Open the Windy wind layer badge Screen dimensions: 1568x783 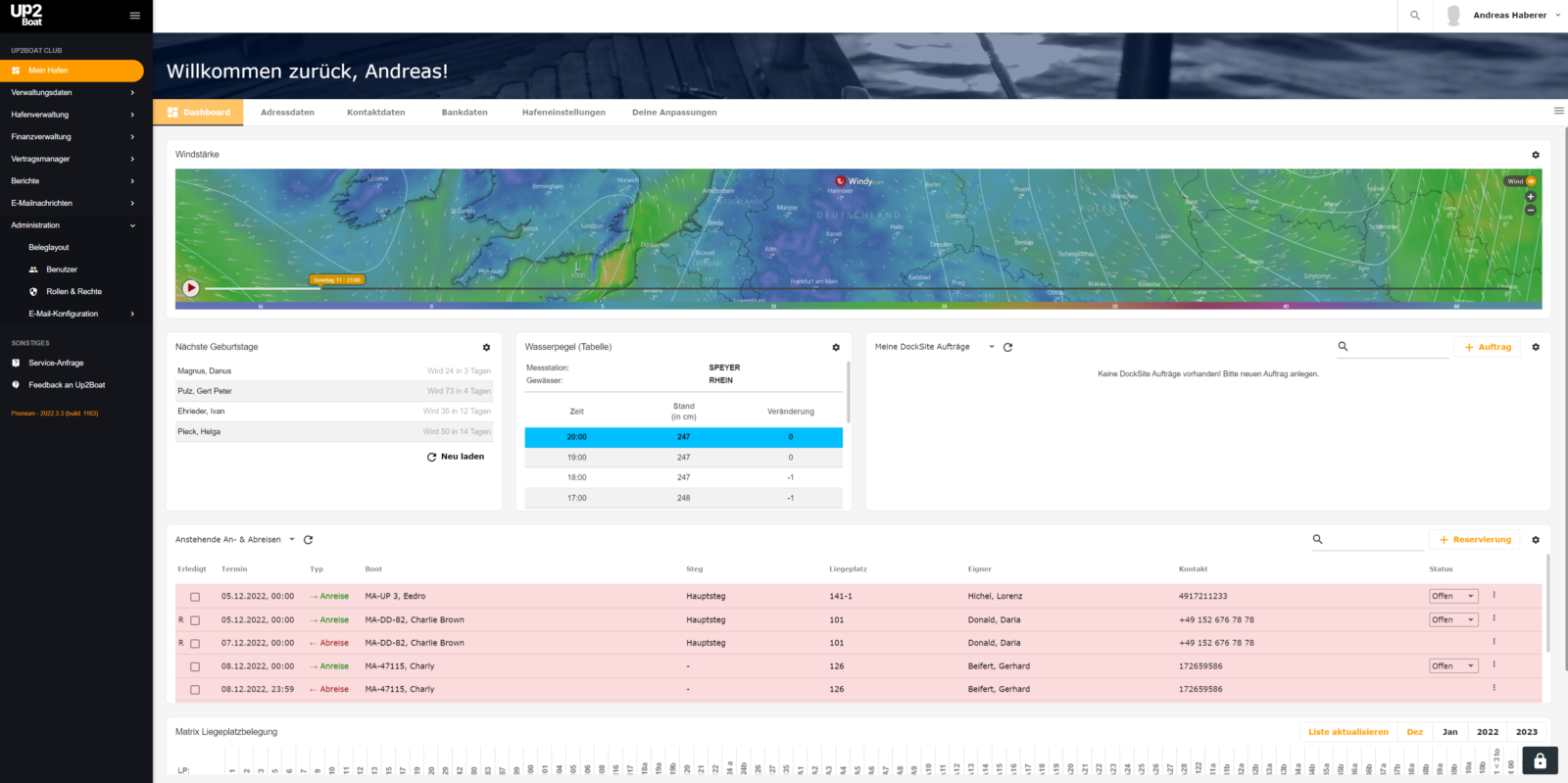point(1521,181)
